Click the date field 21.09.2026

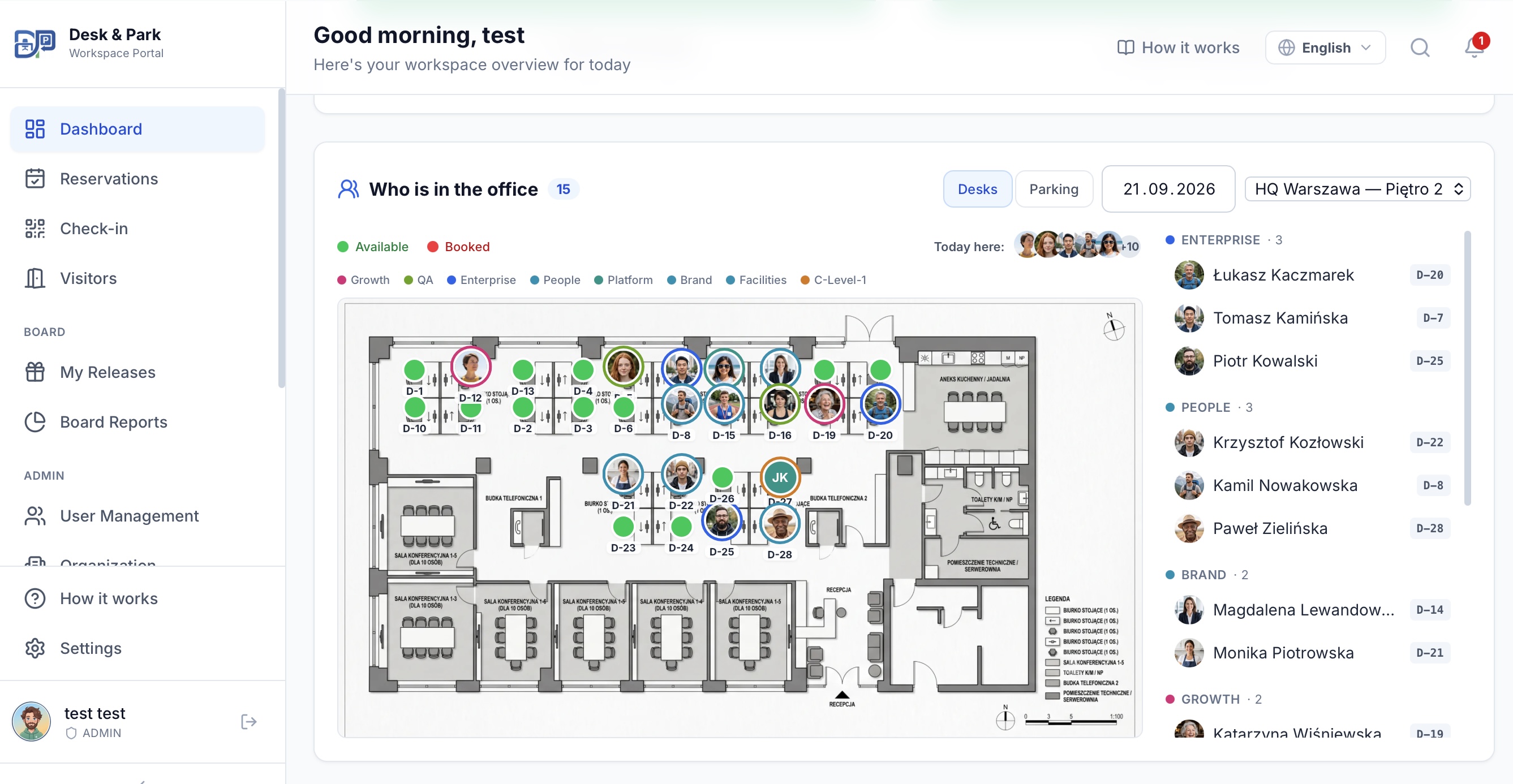[1168, 189]
